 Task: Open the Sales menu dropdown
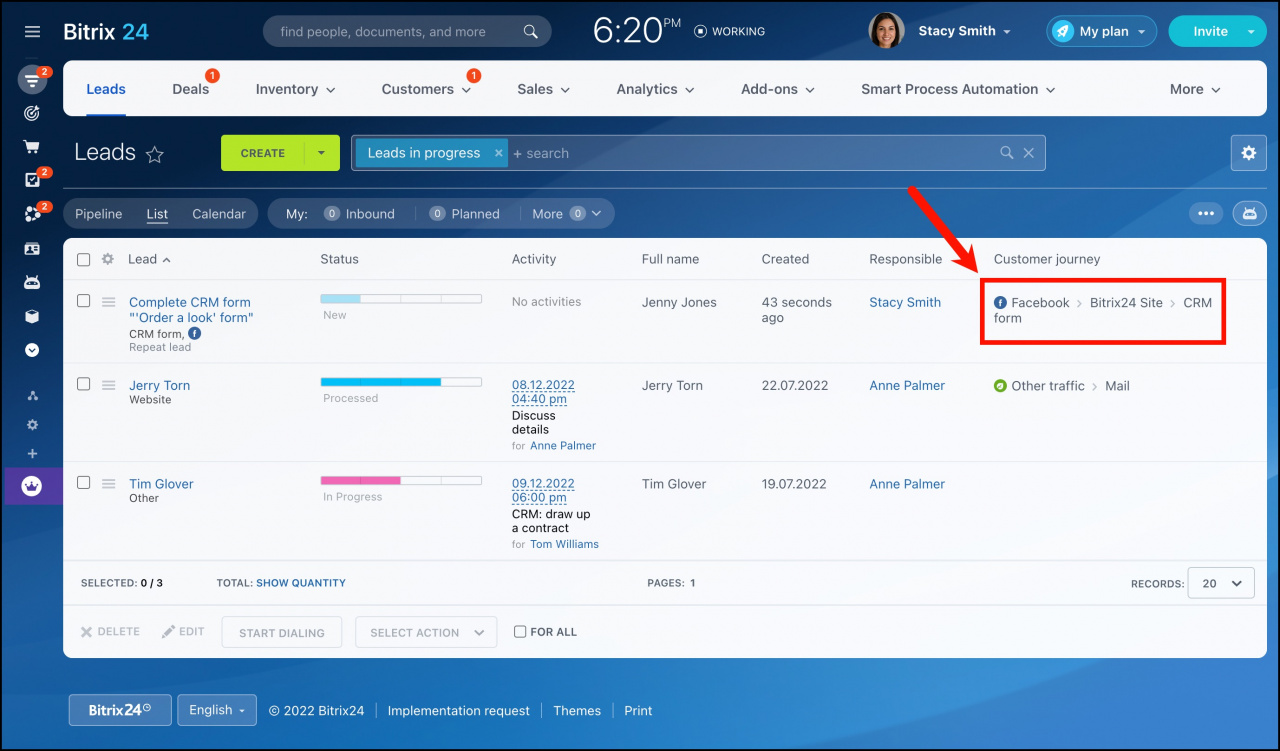click(544, 89)
